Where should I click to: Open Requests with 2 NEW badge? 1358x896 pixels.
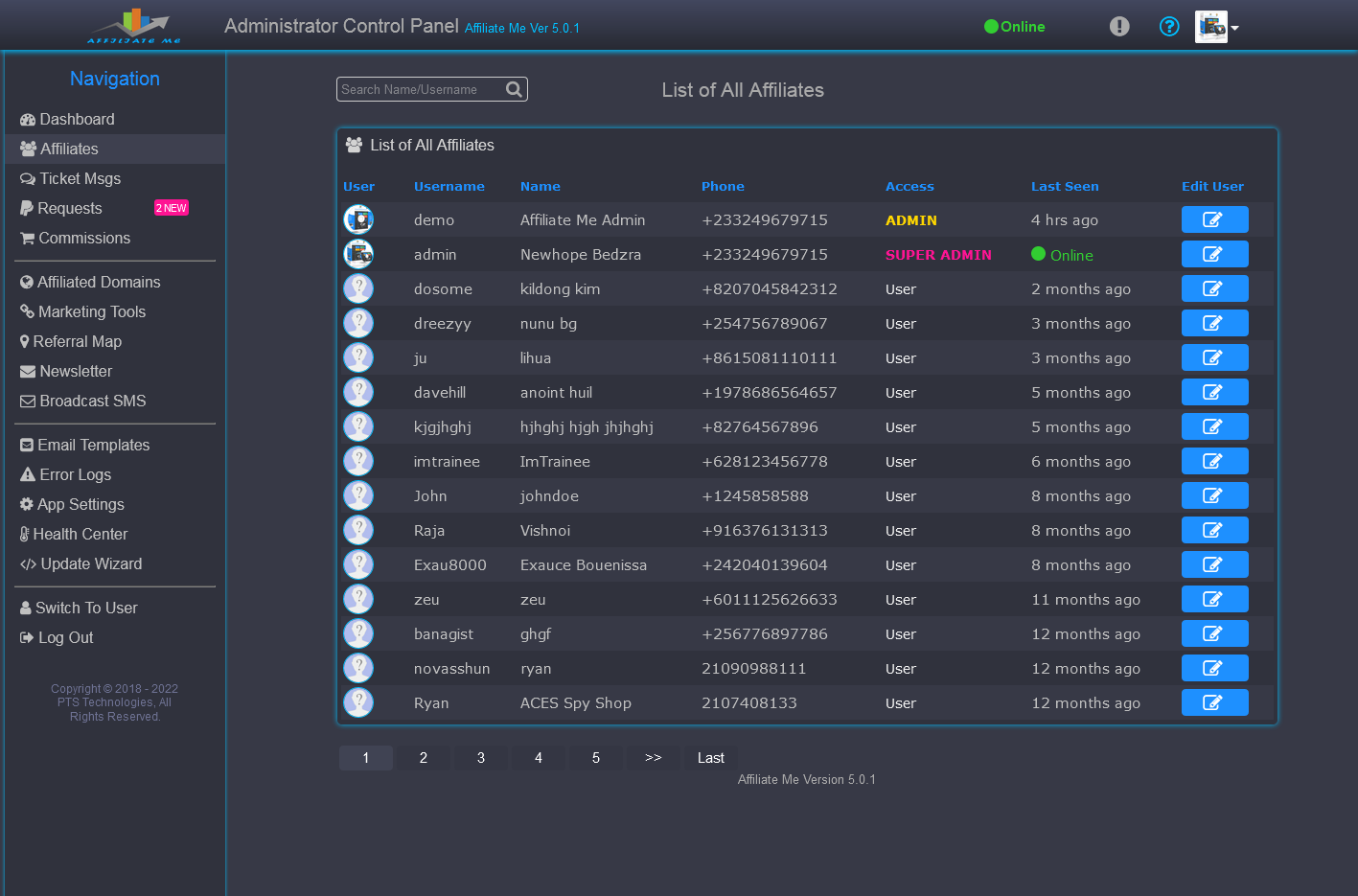coord(69,208)
